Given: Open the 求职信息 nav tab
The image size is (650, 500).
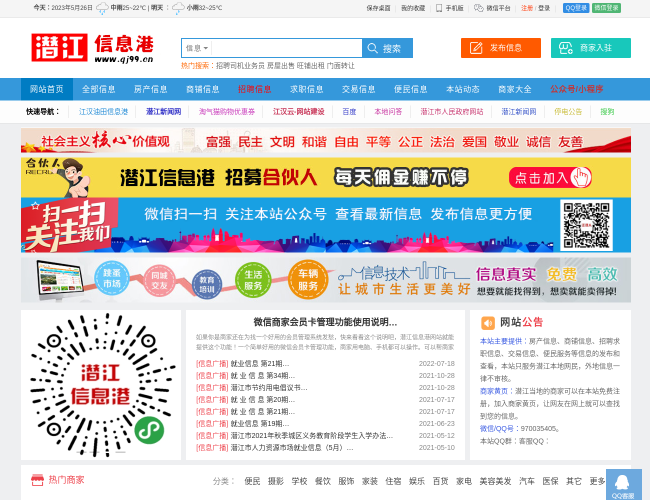Looking at the screenshot, I should 307,89.
